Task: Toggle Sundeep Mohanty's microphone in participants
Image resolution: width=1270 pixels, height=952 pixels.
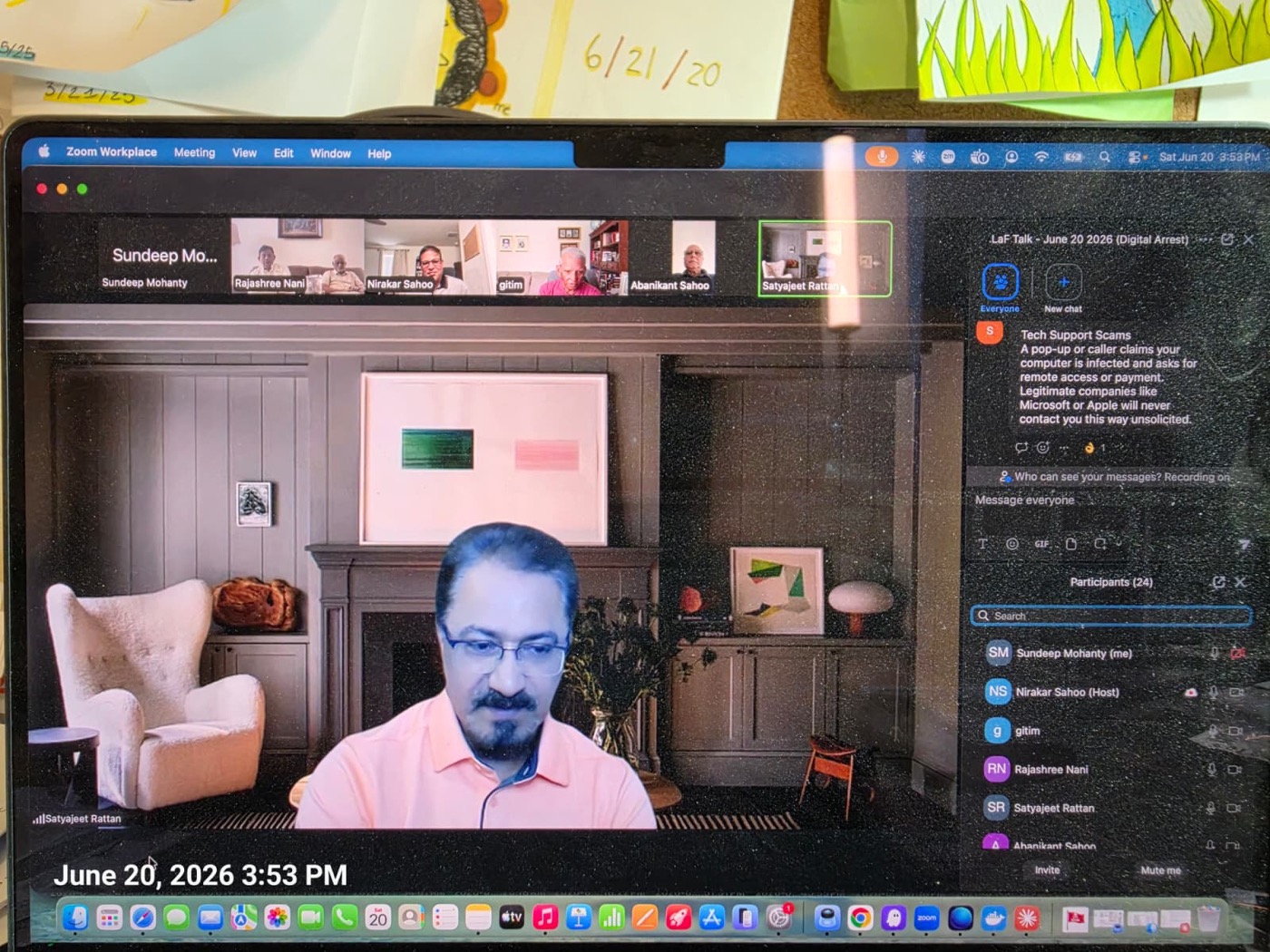Action: point(1215,653)
